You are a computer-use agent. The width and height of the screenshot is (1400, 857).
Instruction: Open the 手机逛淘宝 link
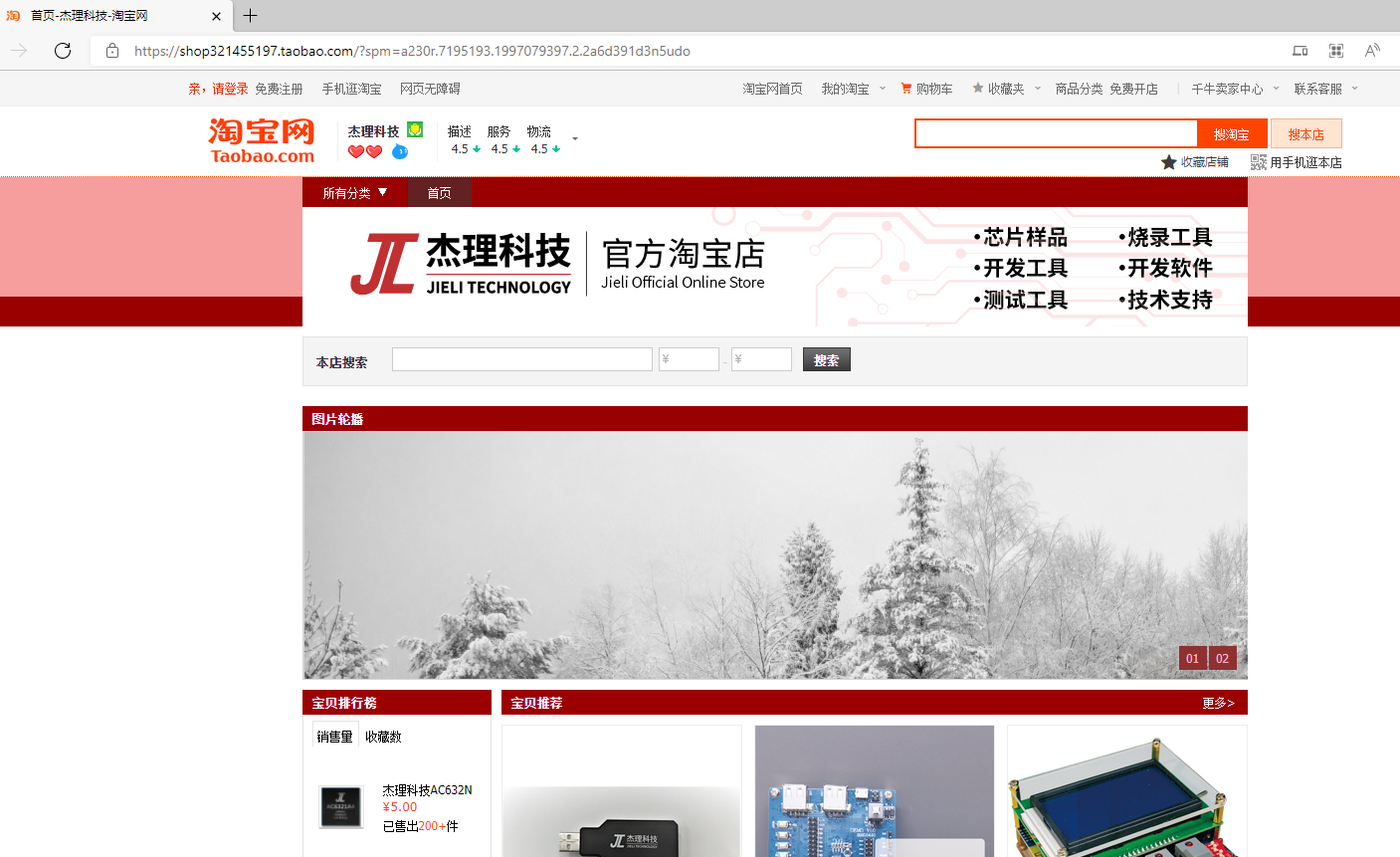click(x=351, y=89)
